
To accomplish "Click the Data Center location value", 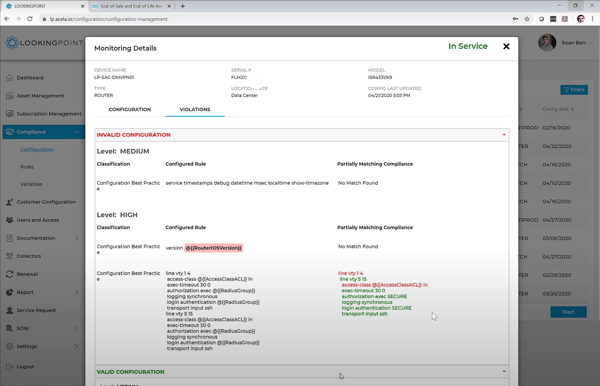I will 245,96.
